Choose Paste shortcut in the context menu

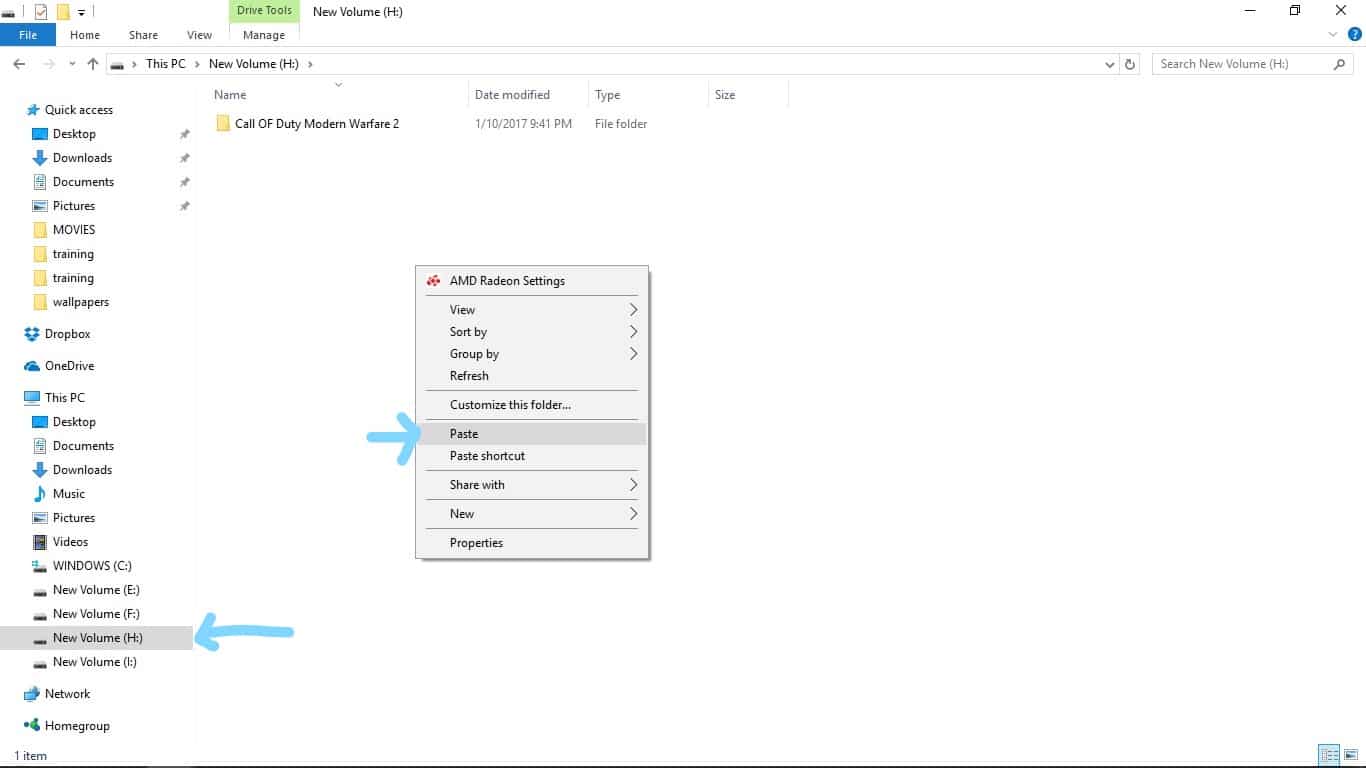tap(532, 456)
